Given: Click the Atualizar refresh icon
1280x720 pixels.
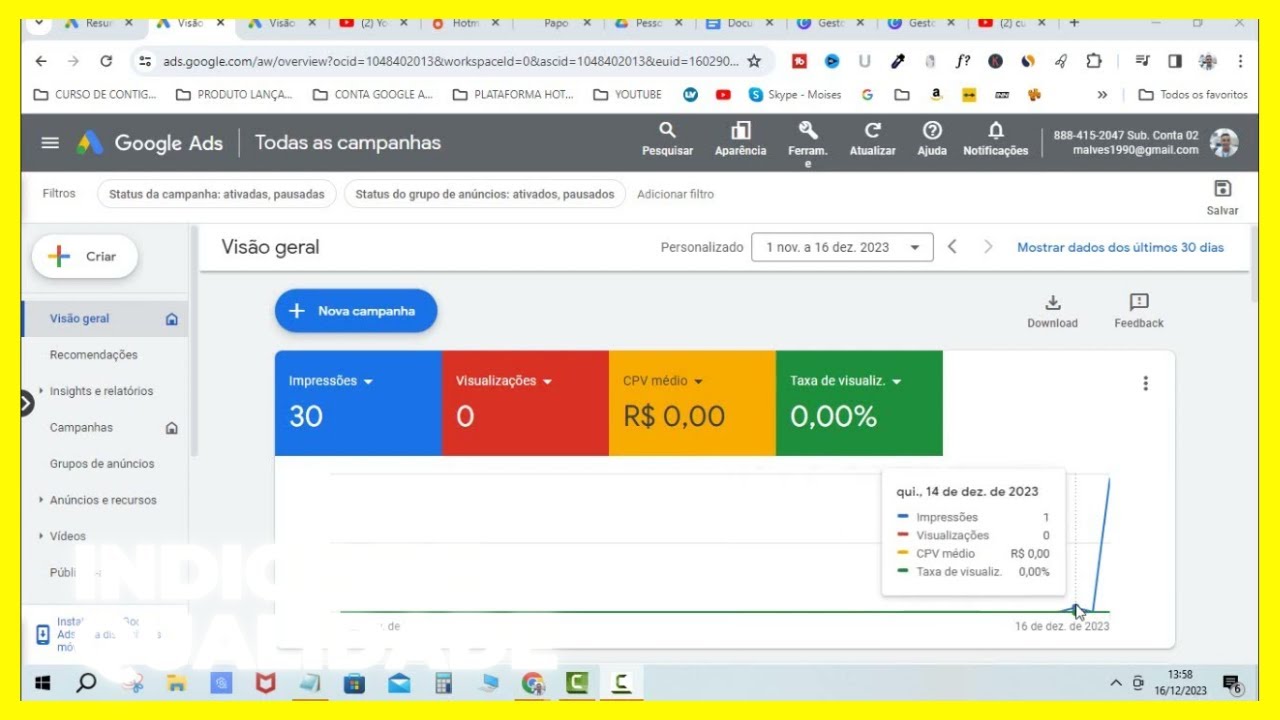Looking at the screenshot, I should pyautogui.click(x=873, y=131).
